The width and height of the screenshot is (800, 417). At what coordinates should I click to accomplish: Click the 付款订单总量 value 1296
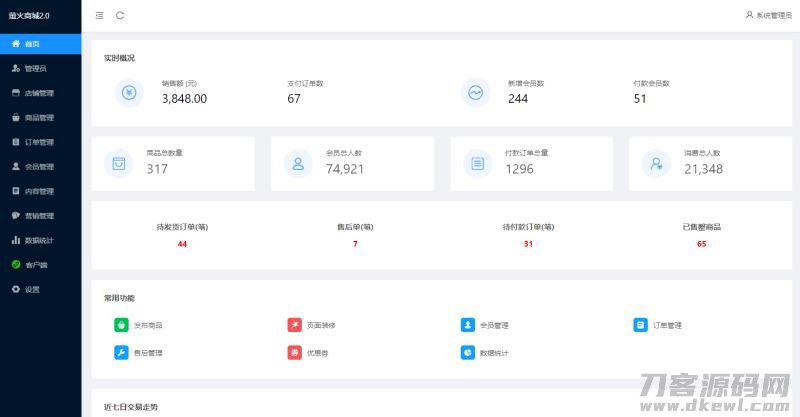[519, 169]
